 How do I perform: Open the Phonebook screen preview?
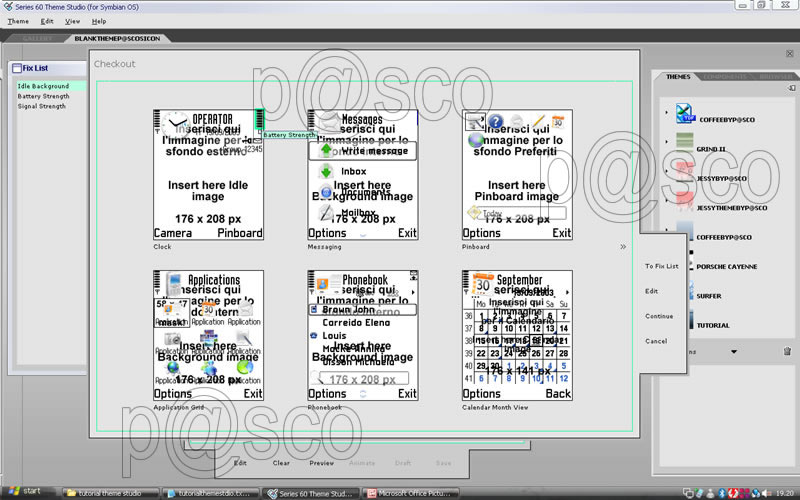[x=363, y=335]
